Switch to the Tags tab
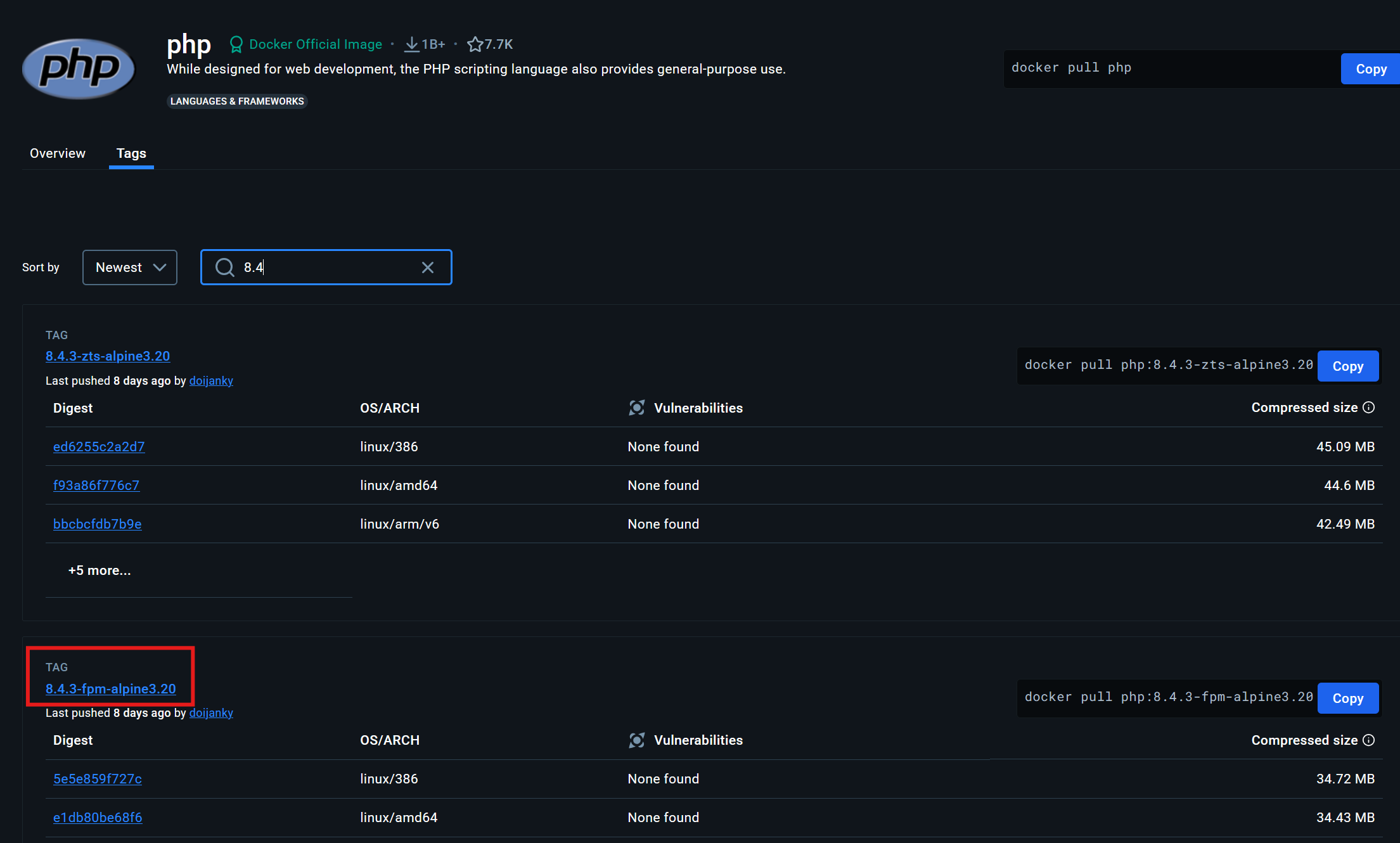The image size is (1400, 843). click(x=131, y=153)
